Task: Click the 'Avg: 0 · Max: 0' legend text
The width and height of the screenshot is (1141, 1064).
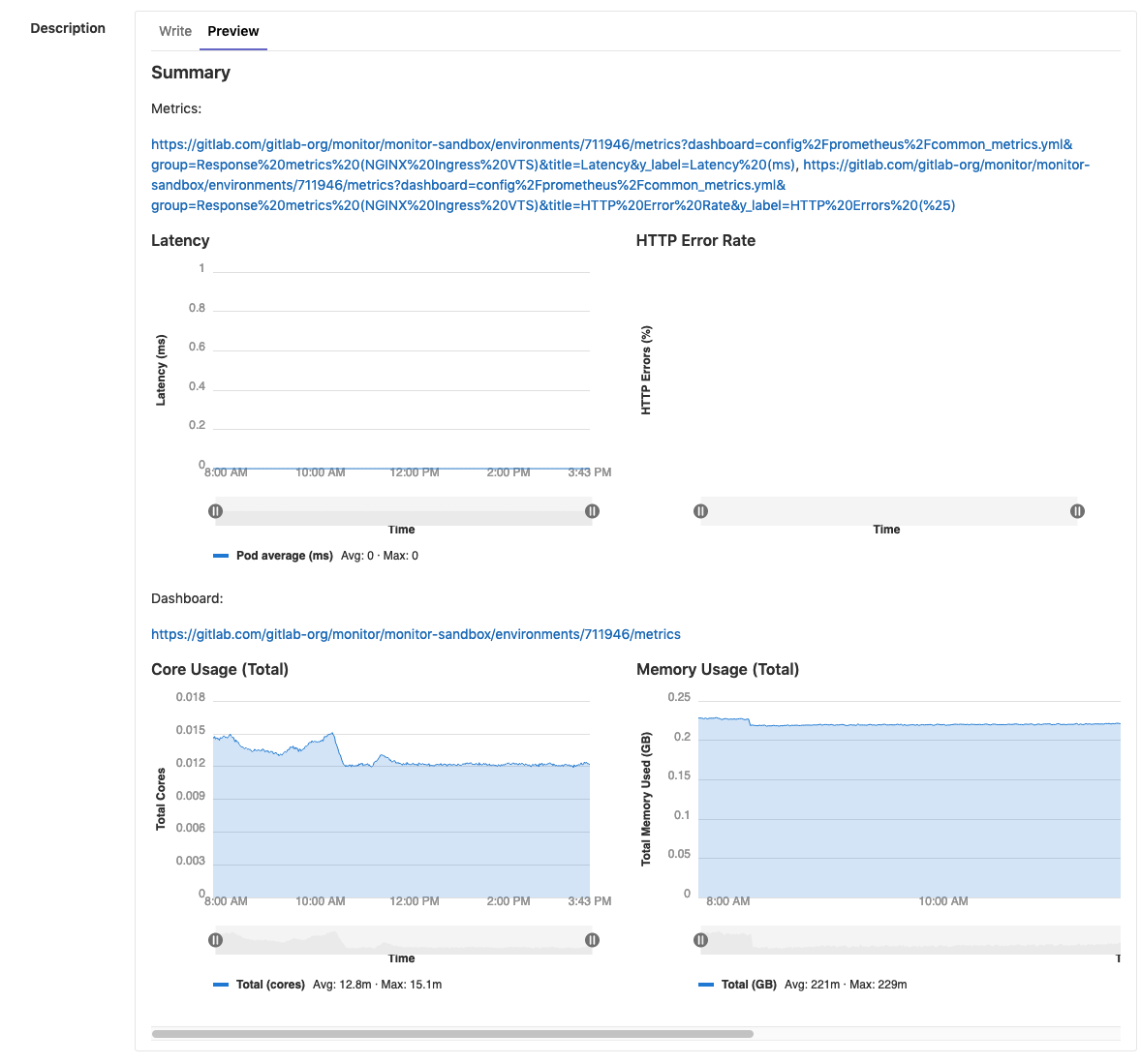Action: (380, 556)
